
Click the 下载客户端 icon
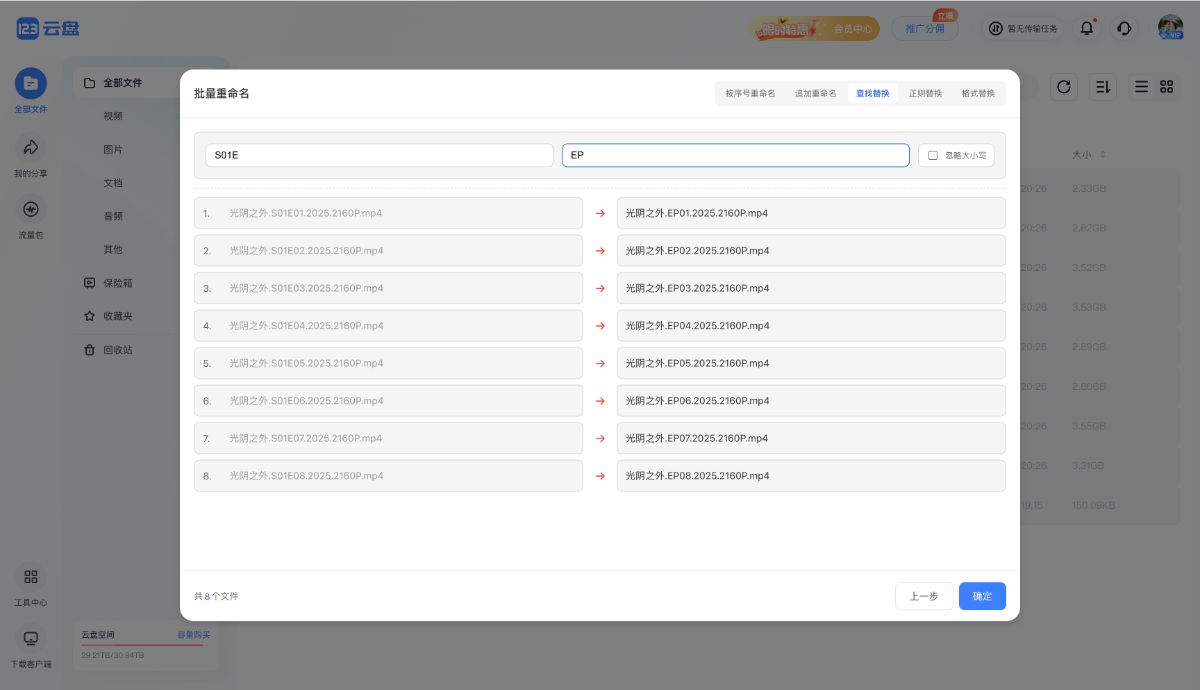pyautogui.click(x=30, y=638)
